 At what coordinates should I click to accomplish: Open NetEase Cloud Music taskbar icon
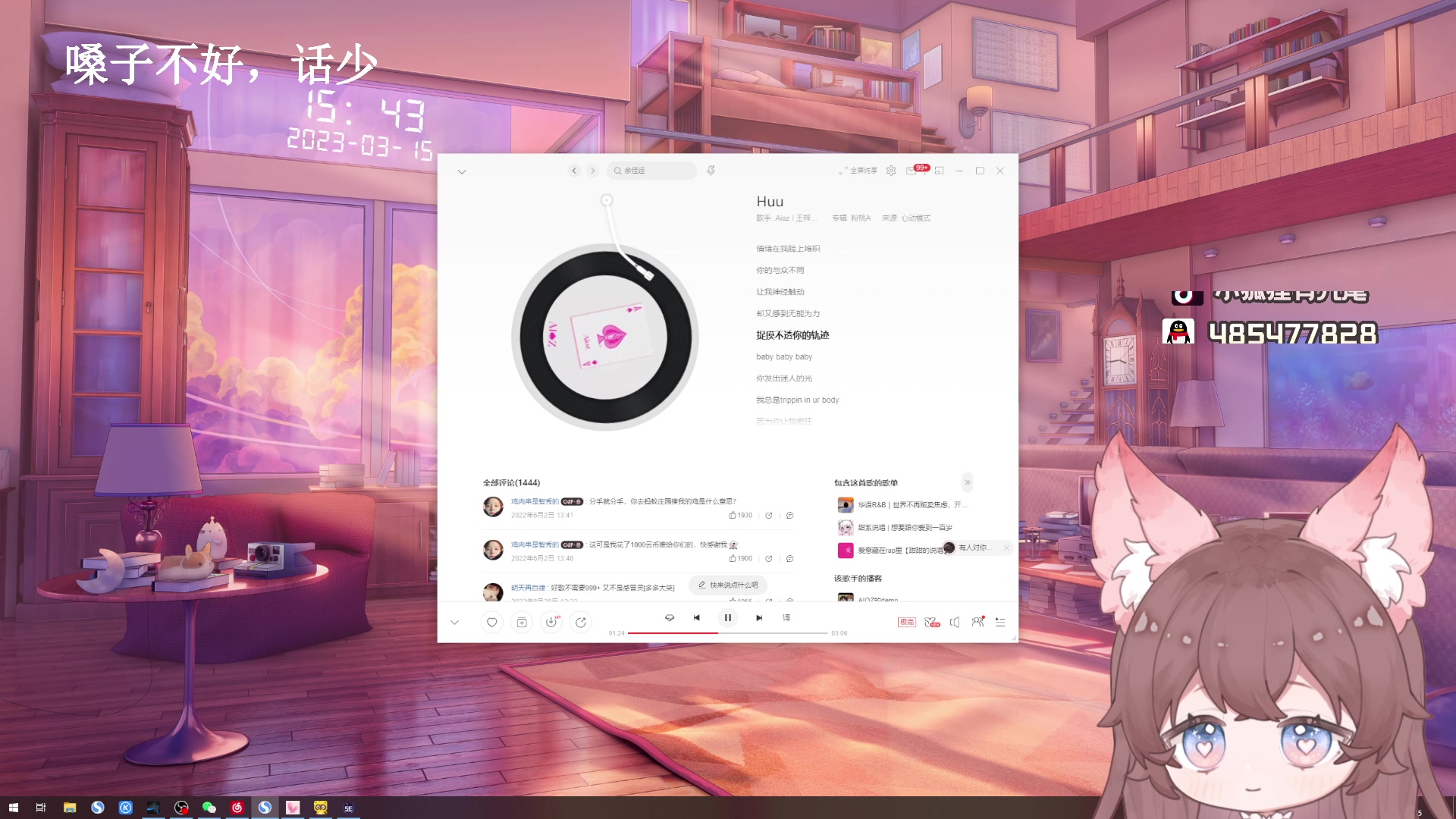(237, 808)
